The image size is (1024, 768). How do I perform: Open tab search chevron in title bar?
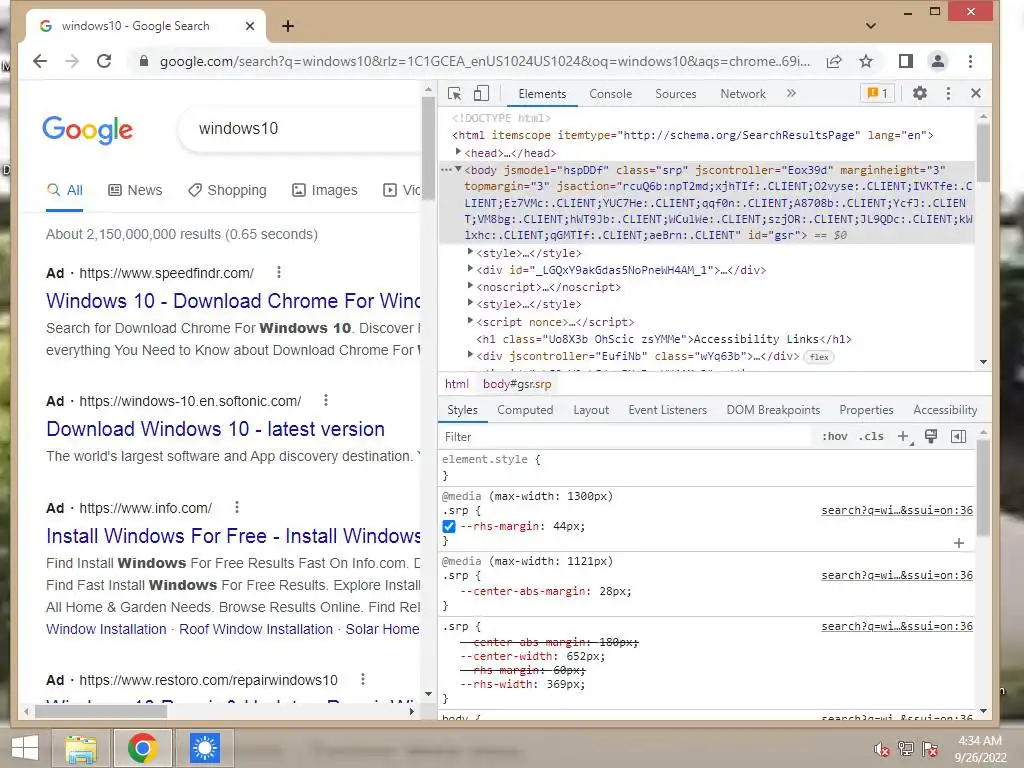(871, 26)
